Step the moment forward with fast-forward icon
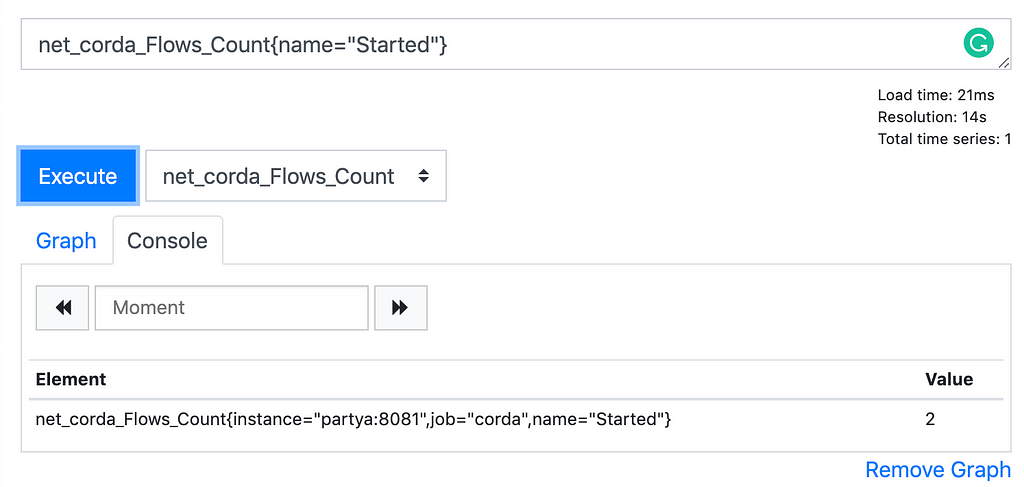Image resolution: width=1024 pixels, height=487 pixels. pos(400,307)
